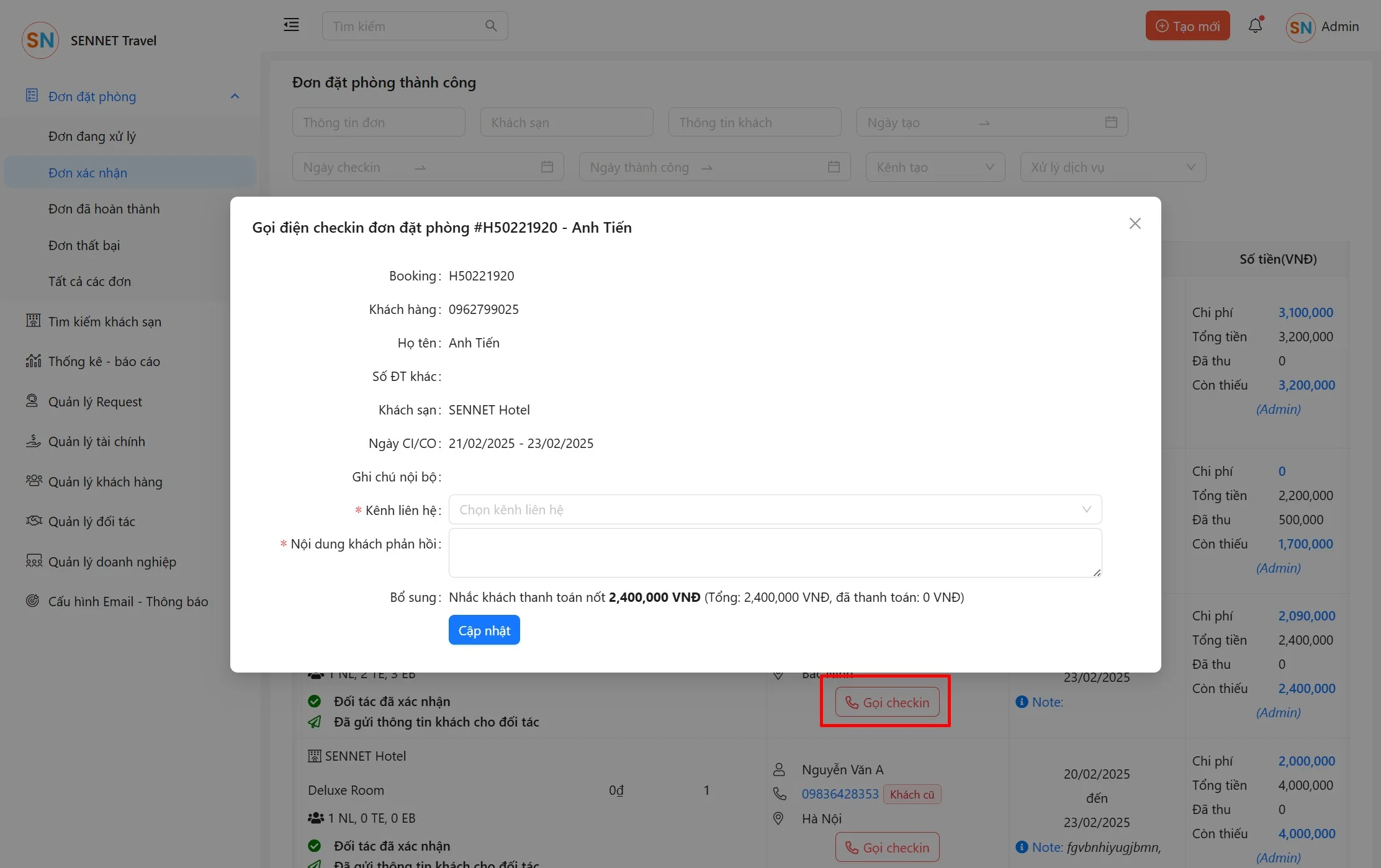
Task: Click calendar icon in Ngày checkin field
Action: pos(547,167)
